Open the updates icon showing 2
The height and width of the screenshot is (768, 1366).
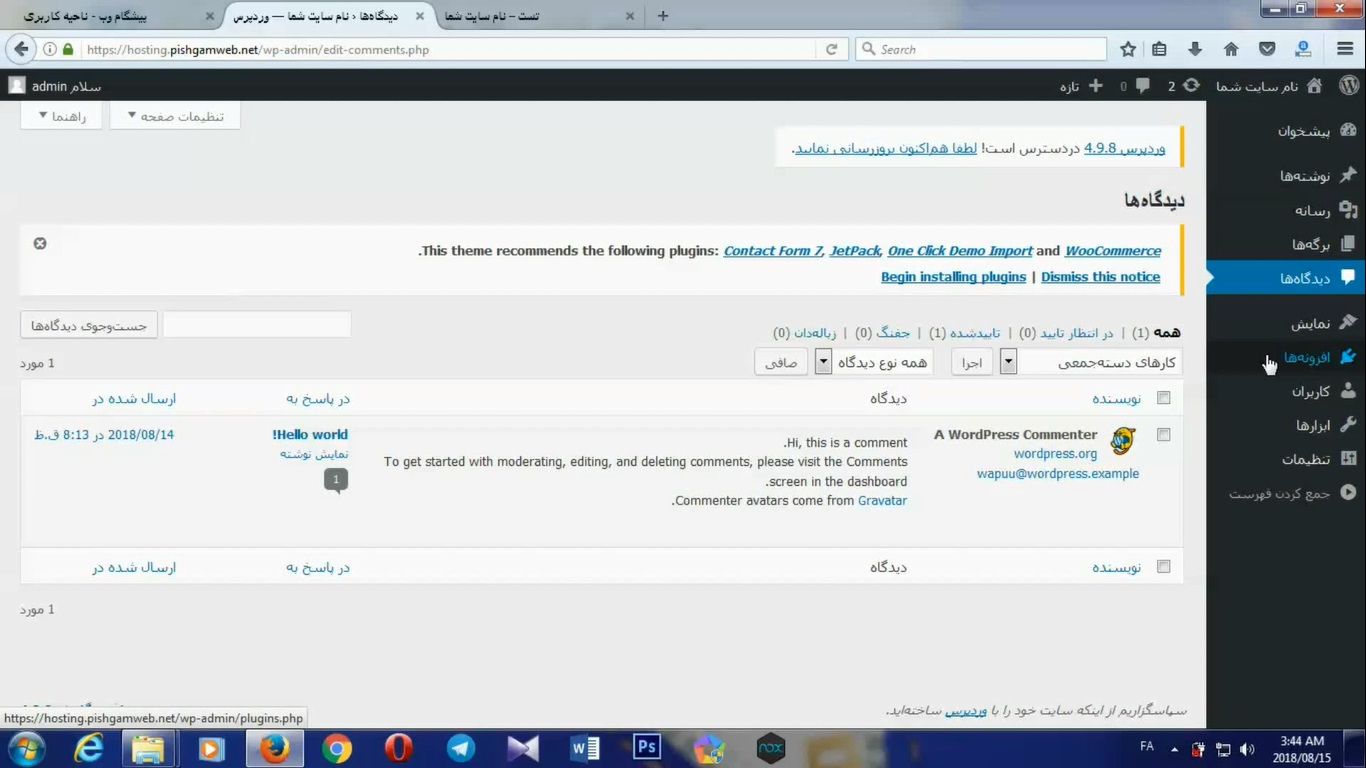click(1184, 86)
